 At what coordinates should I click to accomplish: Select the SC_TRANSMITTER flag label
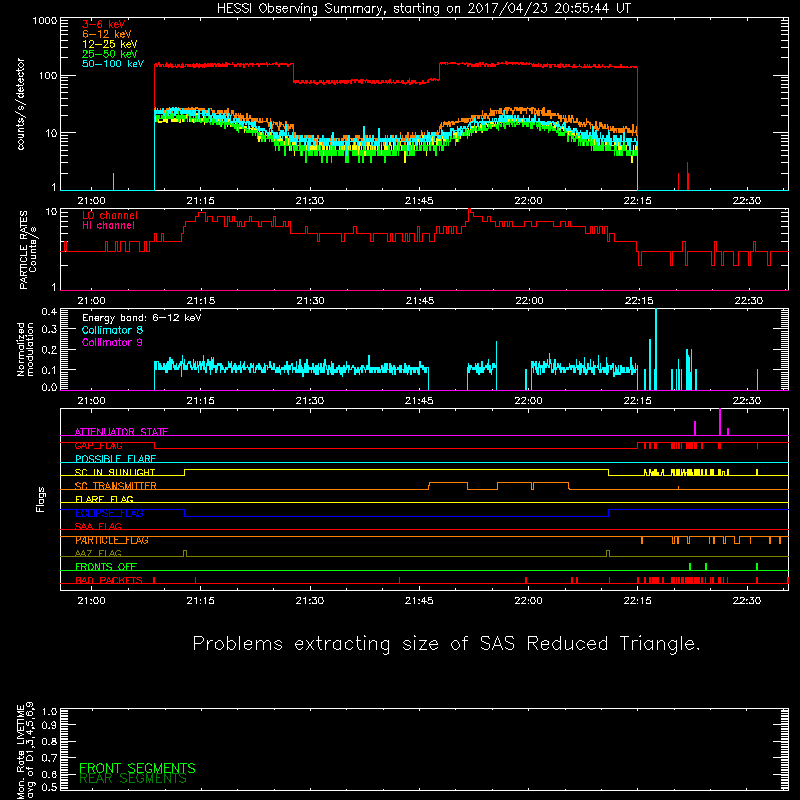116,486
